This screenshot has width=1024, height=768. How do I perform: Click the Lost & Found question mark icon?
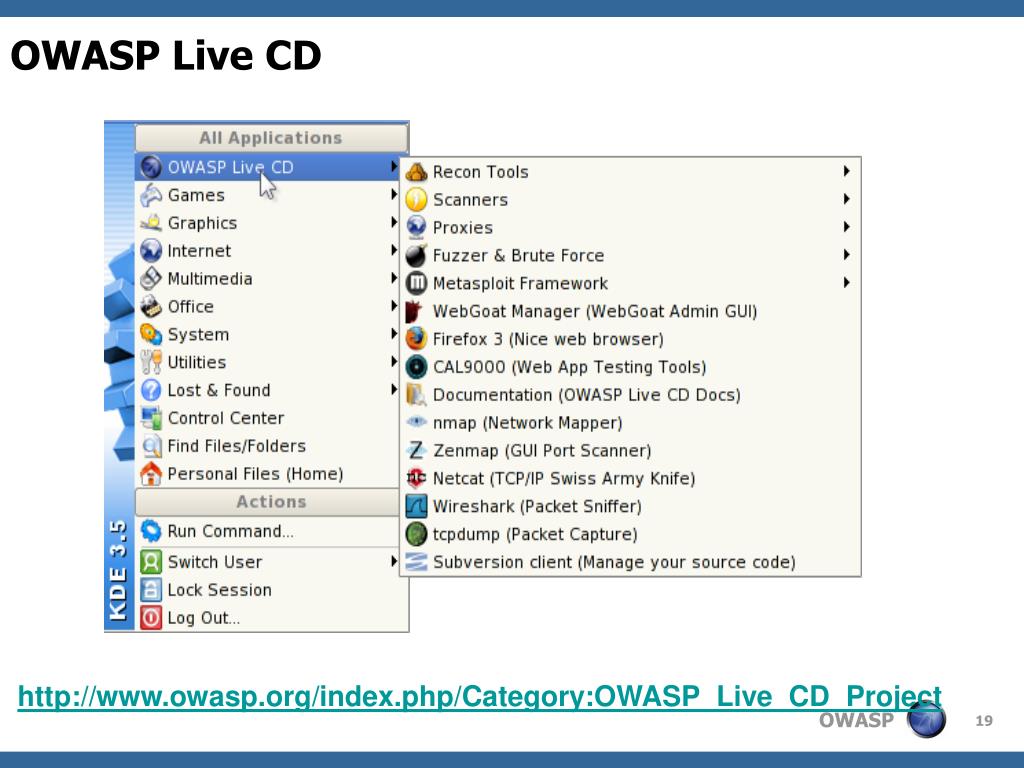click(151, 390)
